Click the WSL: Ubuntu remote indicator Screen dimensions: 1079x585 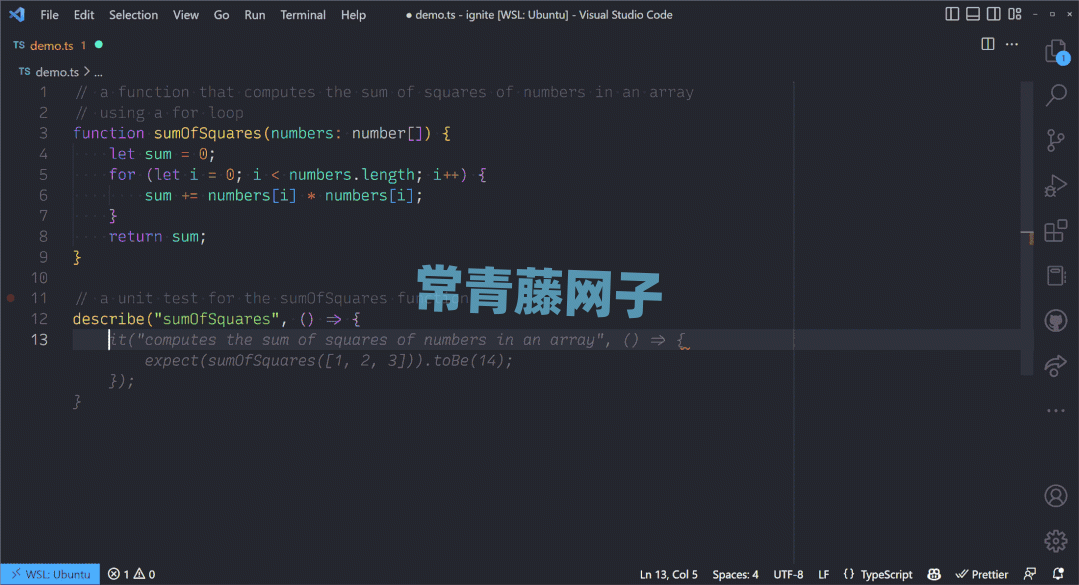49,574
